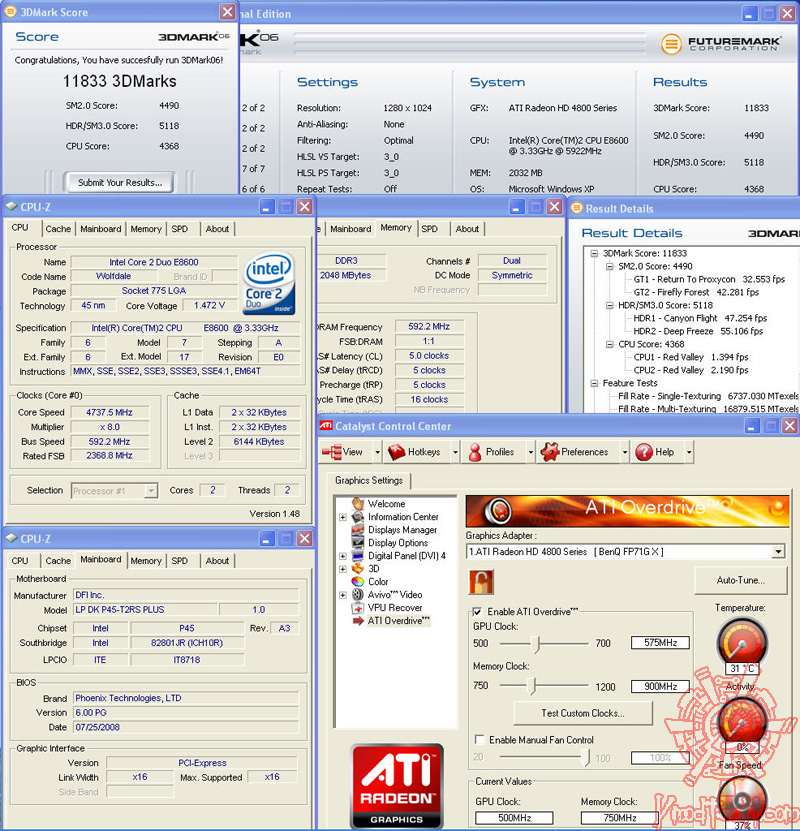800x831 pixels.
Task: Select the Color settings icon
Action: 358,581
